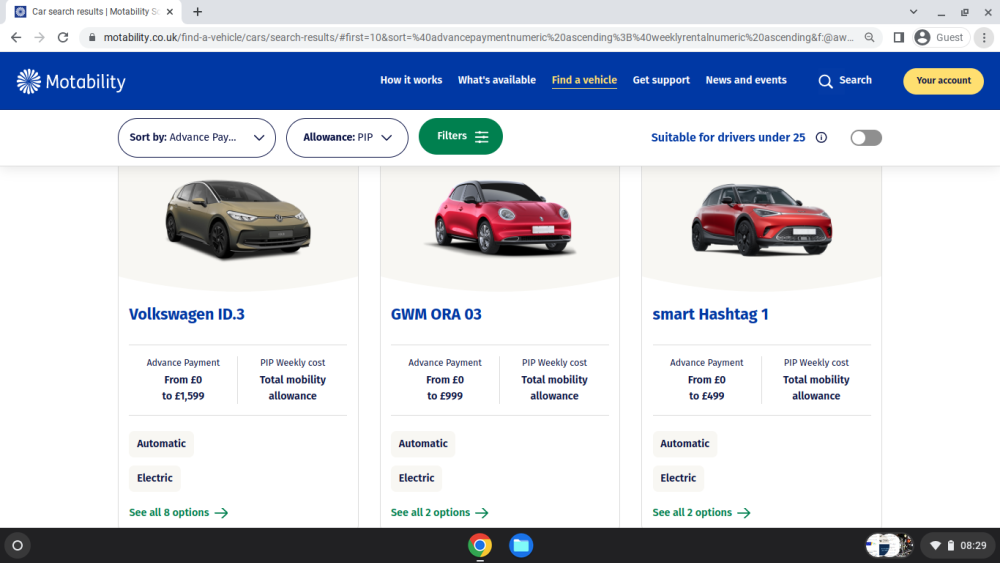1000x563 pixels.
Task: Click the Electric tag on Volkswagen ID.3
Action: (x=155, y=478)
